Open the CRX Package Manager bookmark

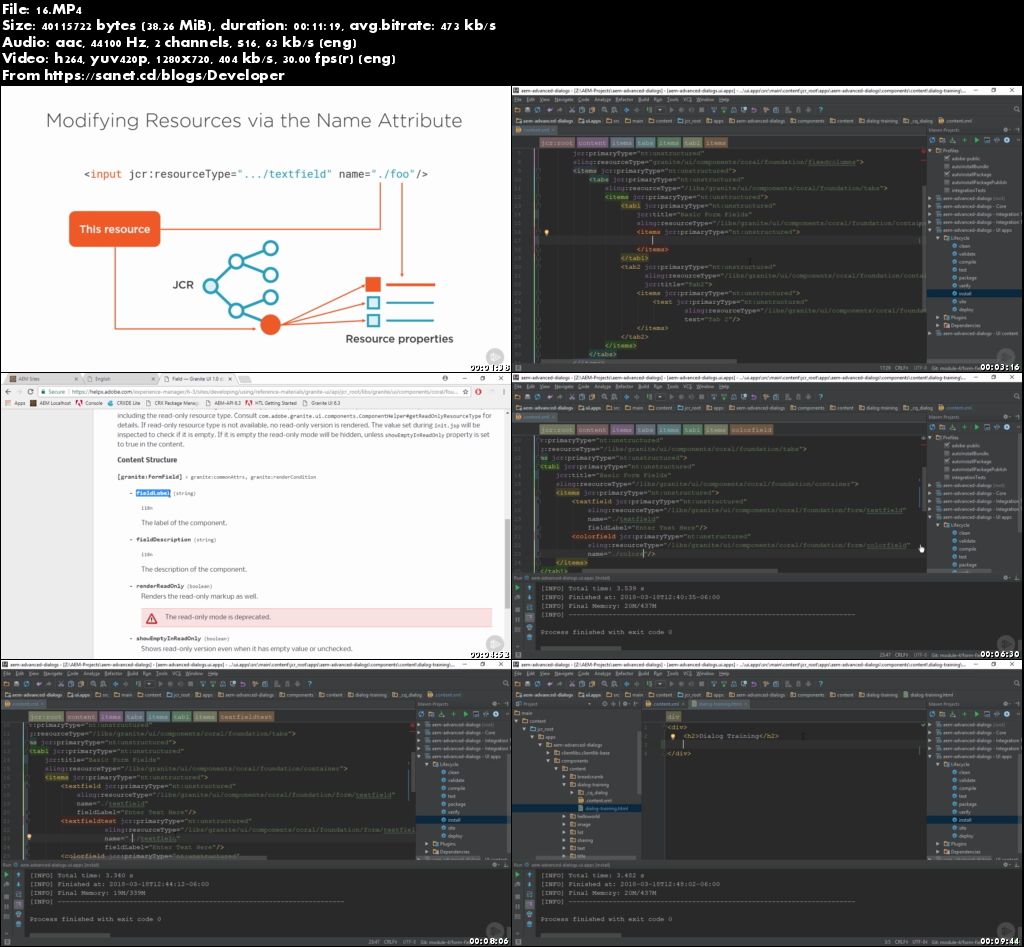click(172, 404)
